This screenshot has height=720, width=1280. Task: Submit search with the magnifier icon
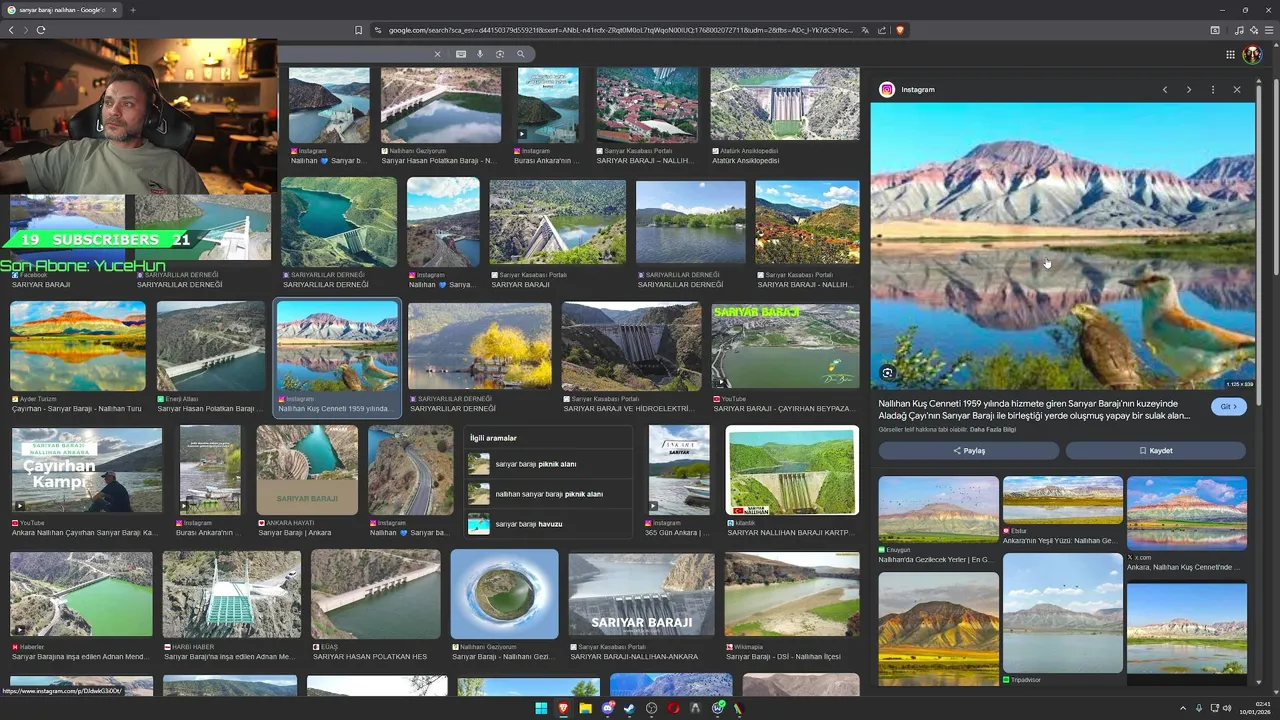pos(521,54)
